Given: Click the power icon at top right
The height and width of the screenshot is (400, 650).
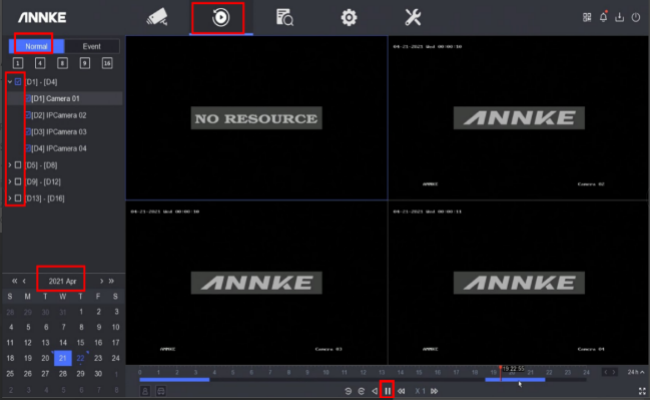Looking at the screenshot, I should coord(636,17).
